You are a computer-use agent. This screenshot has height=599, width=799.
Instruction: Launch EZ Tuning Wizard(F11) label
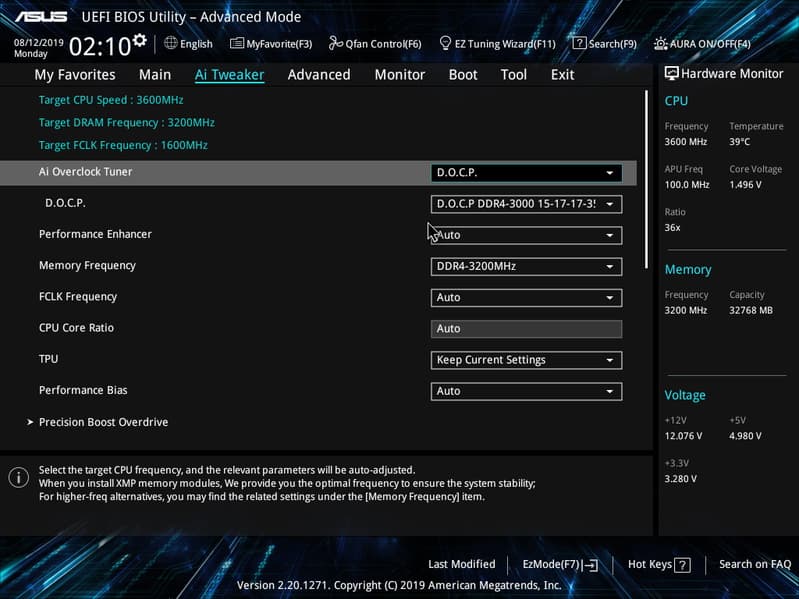(x=505, y=44)
